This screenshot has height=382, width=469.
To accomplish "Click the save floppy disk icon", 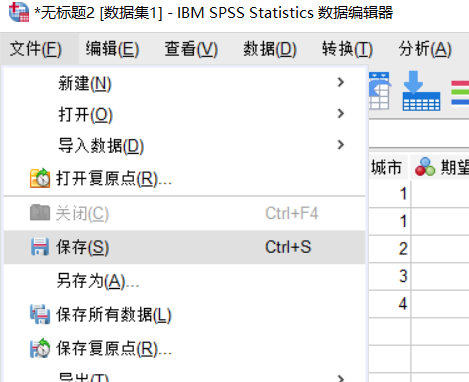I will [40, 247].
